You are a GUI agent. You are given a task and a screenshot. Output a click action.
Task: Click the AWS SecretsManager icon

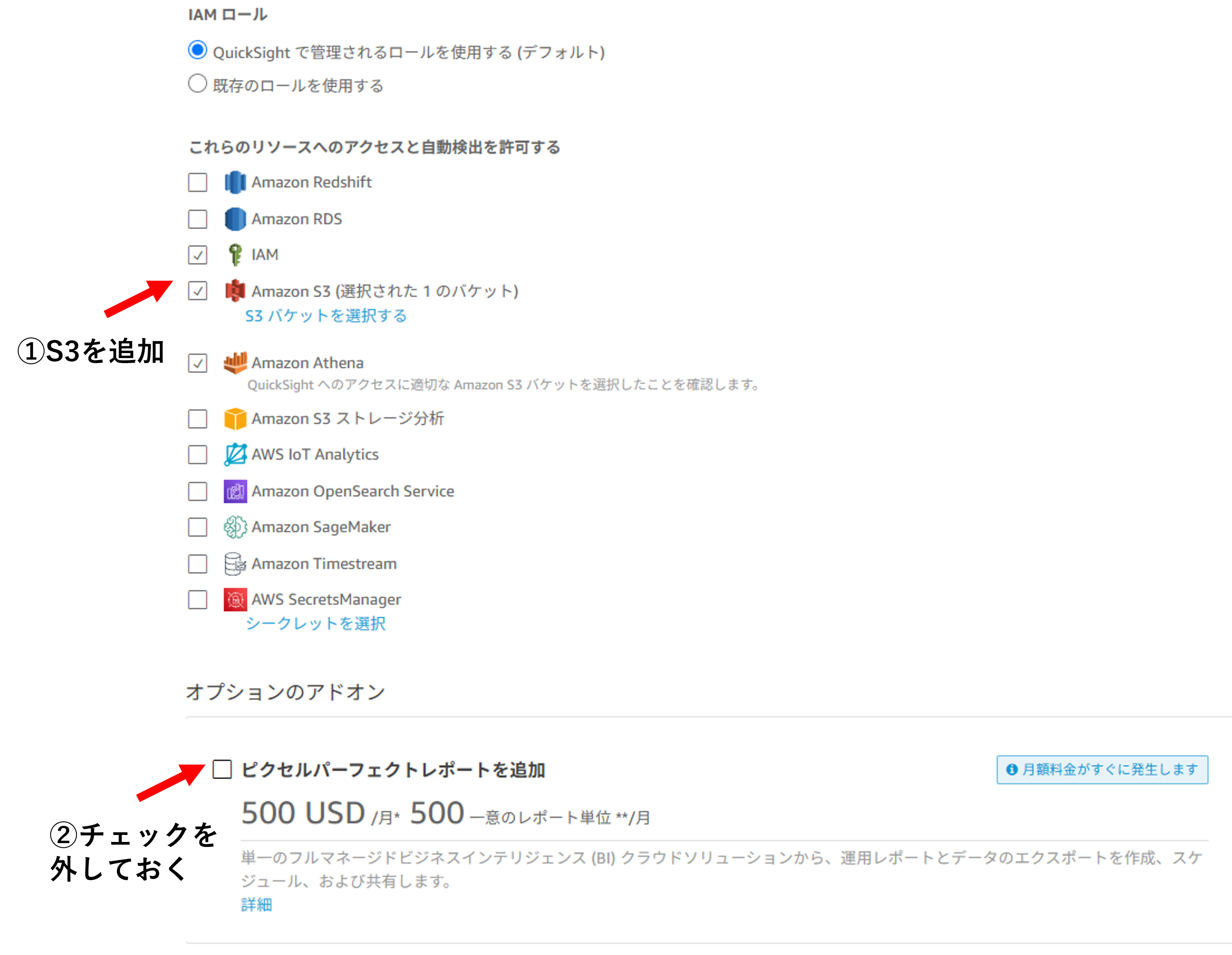point(235,599)
